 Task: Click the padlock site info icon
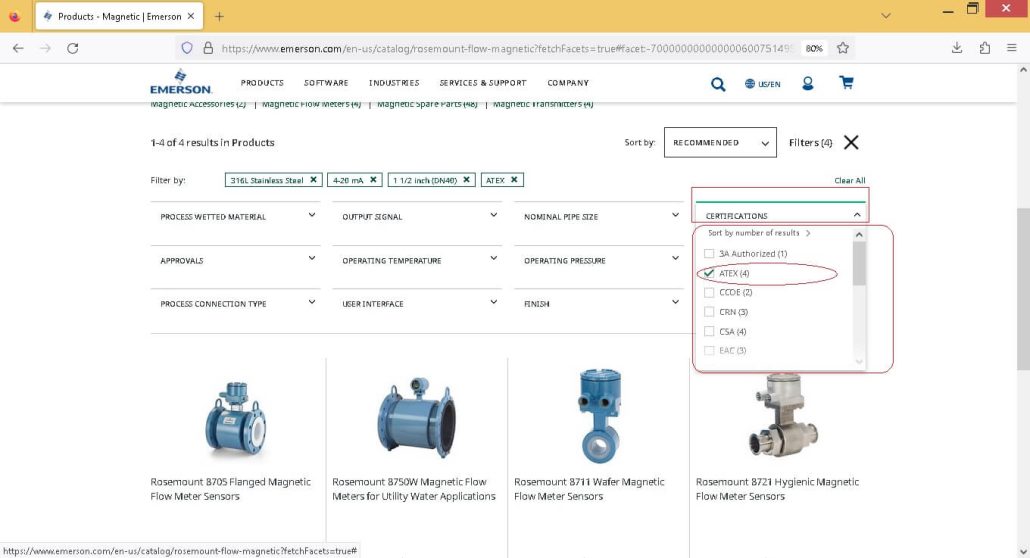pyautogui.click(x=208, y=48)
